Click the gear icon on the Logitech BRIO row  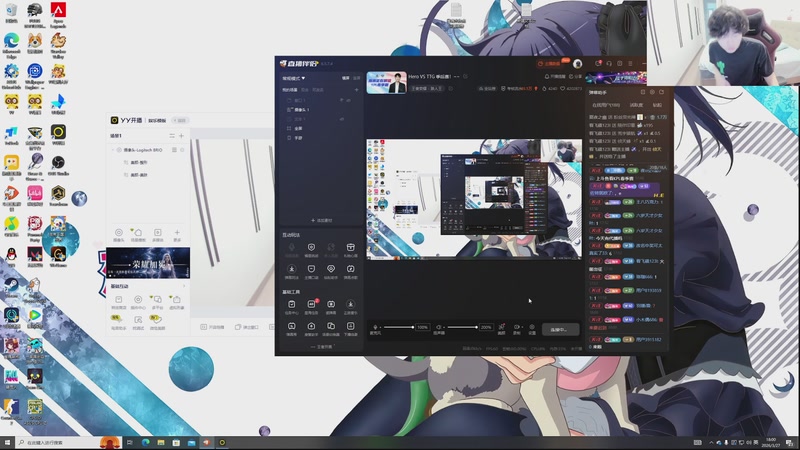[x=182, y=150]
